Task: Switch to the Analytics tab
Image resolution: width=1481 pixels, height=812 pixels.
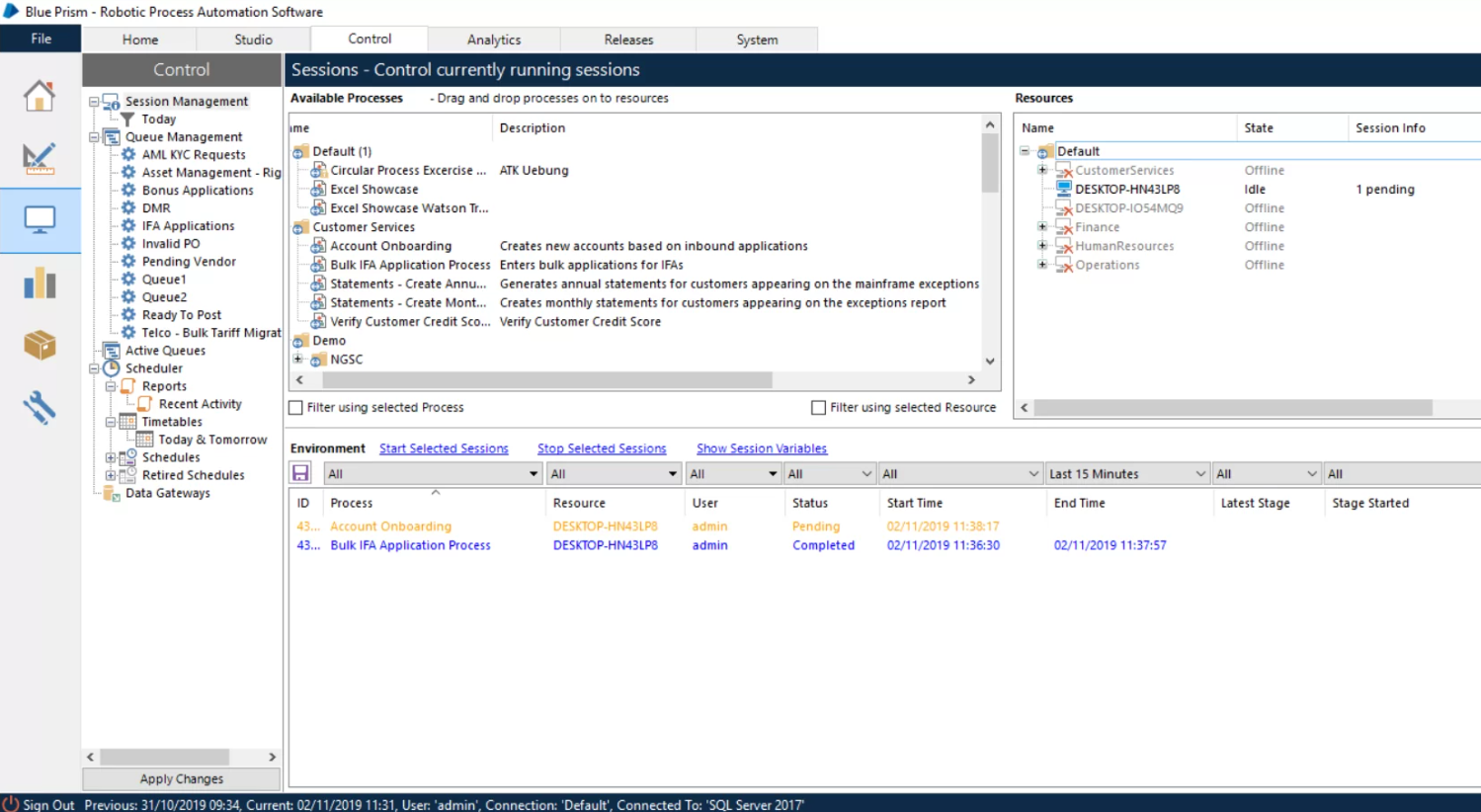Action: (494, 40)
